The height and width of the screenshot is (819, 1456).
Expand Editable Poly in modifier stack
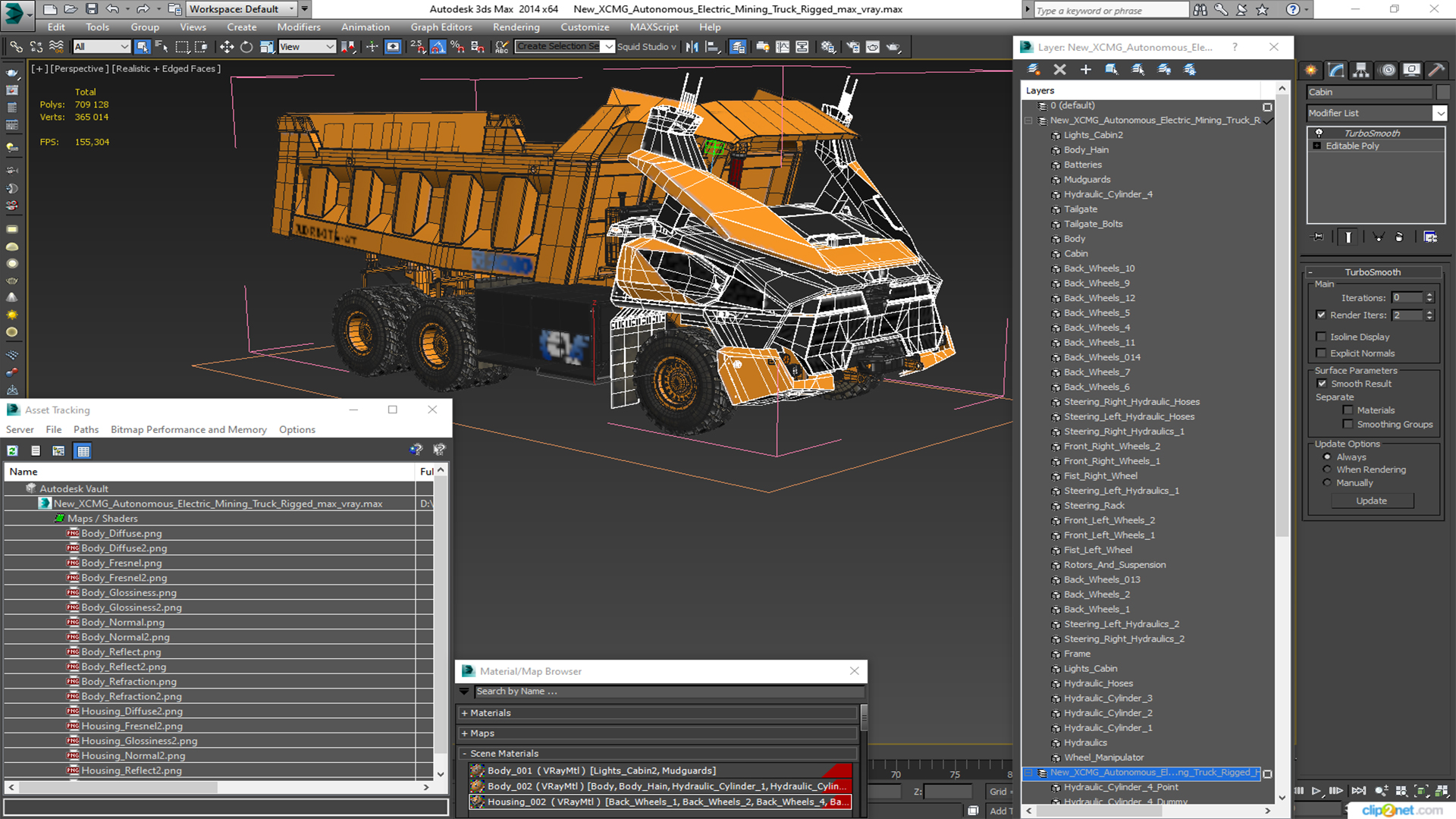(1317, 146)
